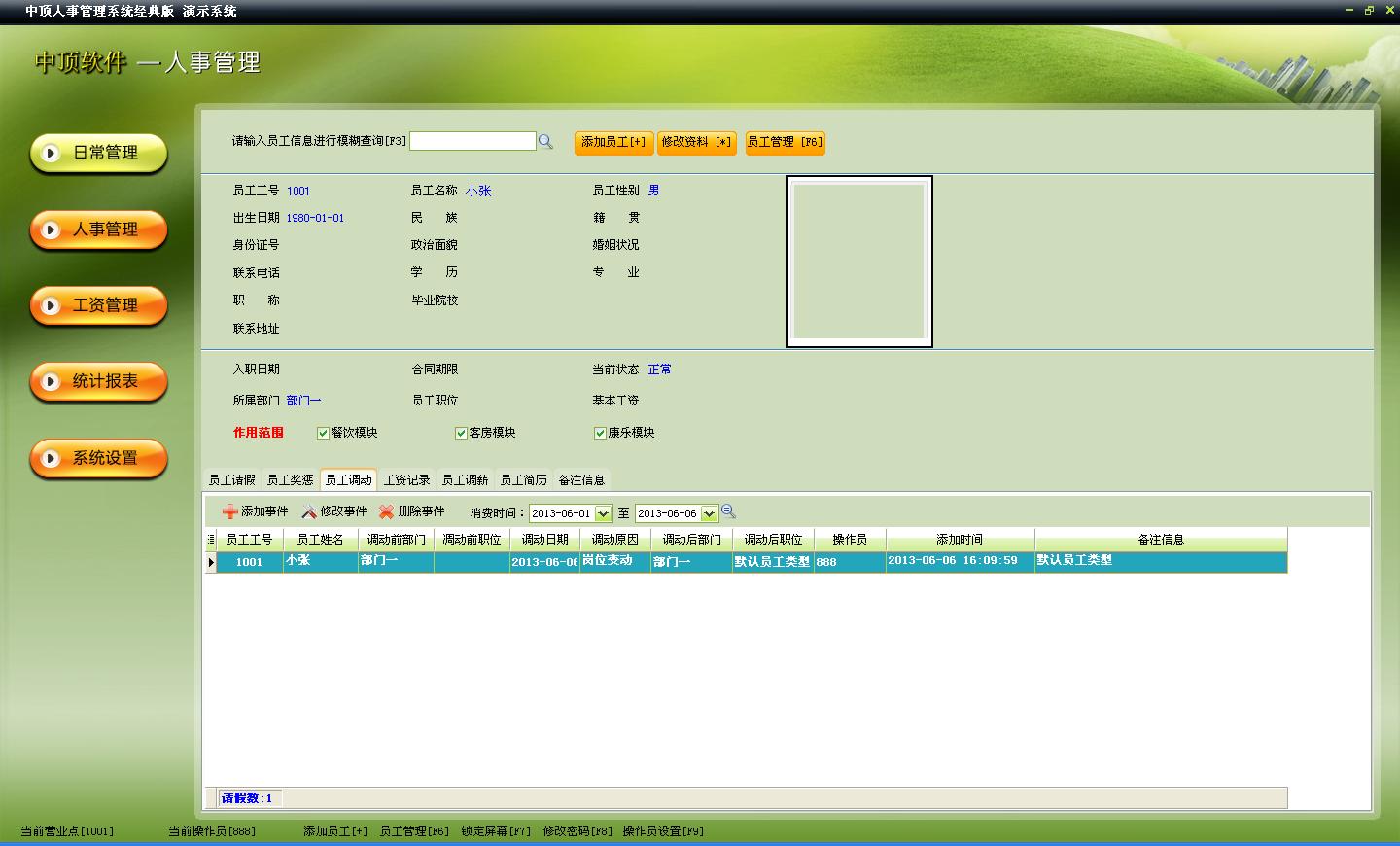Click 添加员工[+] in the status bar

[335, 831]
